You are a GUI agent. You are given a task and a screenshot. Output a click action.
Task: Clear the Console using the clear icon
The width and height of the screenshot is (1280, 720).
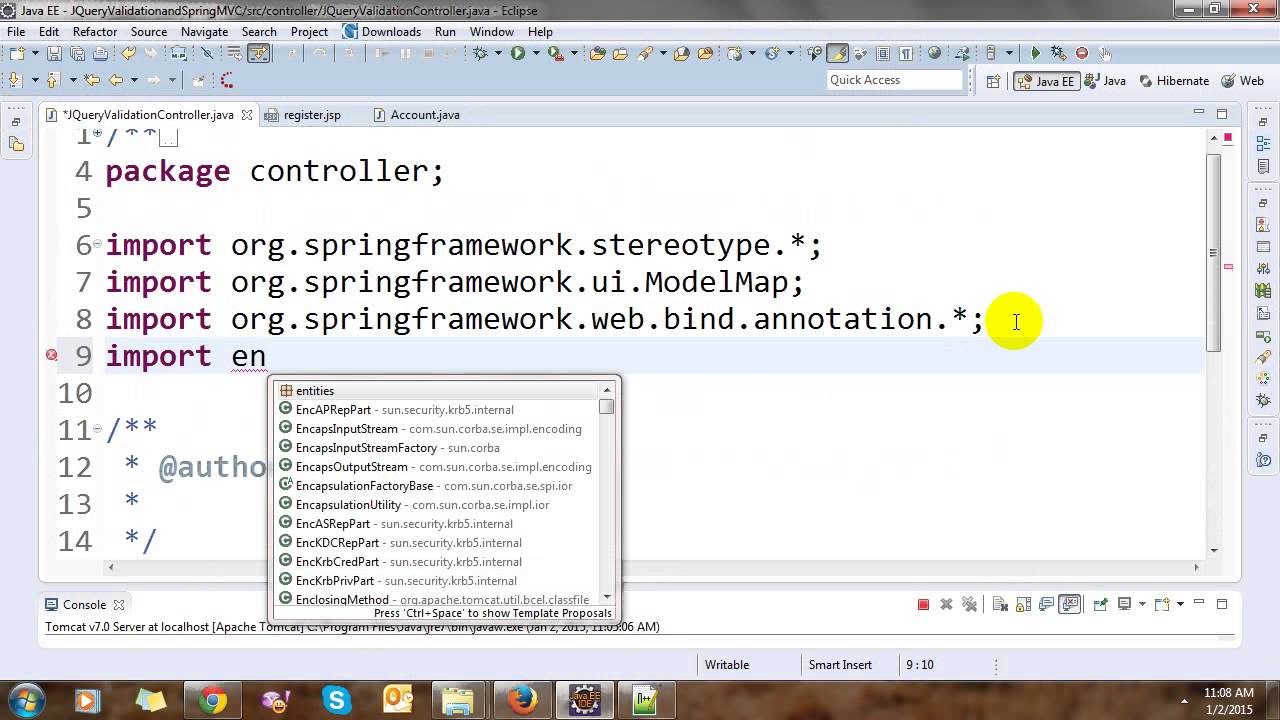point(1001,604)
